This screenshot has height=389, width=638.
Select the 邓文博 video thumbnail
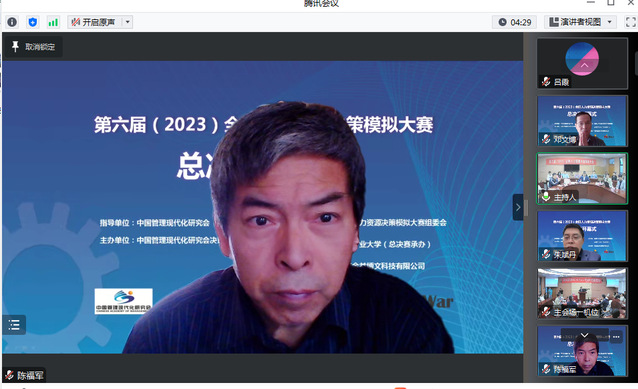(582, 121)
